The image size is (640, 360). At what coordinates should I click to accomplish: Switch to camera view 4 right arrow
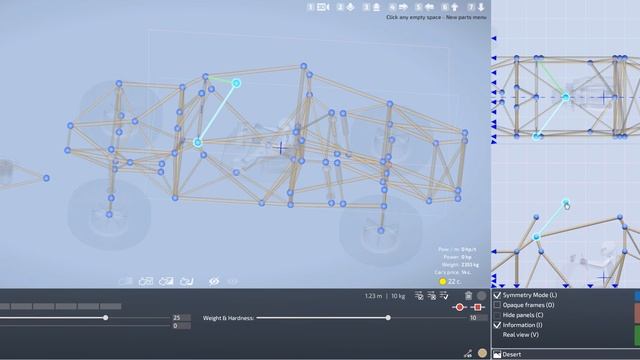click(403, 7)
